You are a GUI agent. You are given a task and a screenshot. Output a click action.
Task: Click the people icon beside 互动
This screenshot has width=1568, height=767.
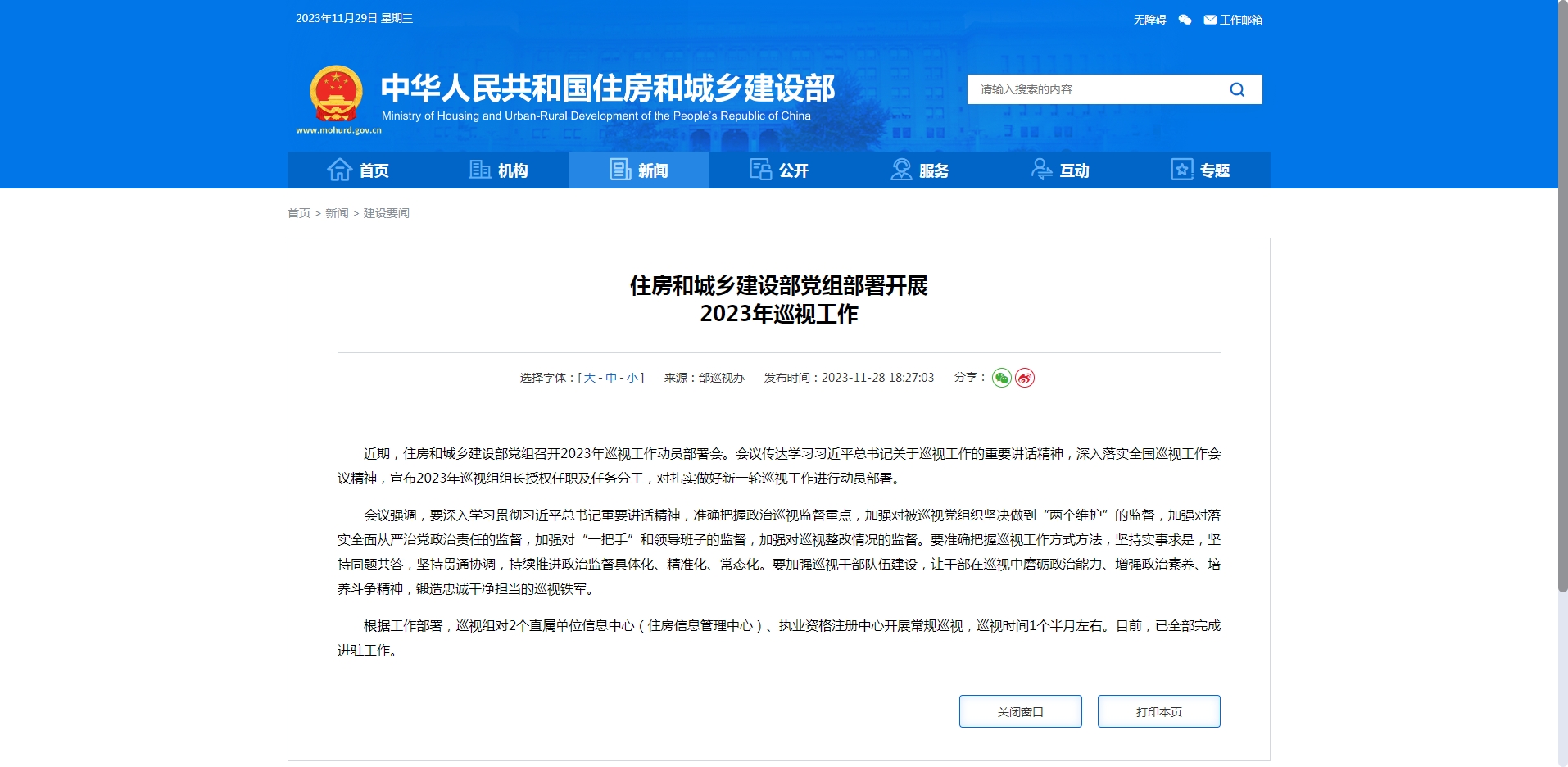[1041, 170]
